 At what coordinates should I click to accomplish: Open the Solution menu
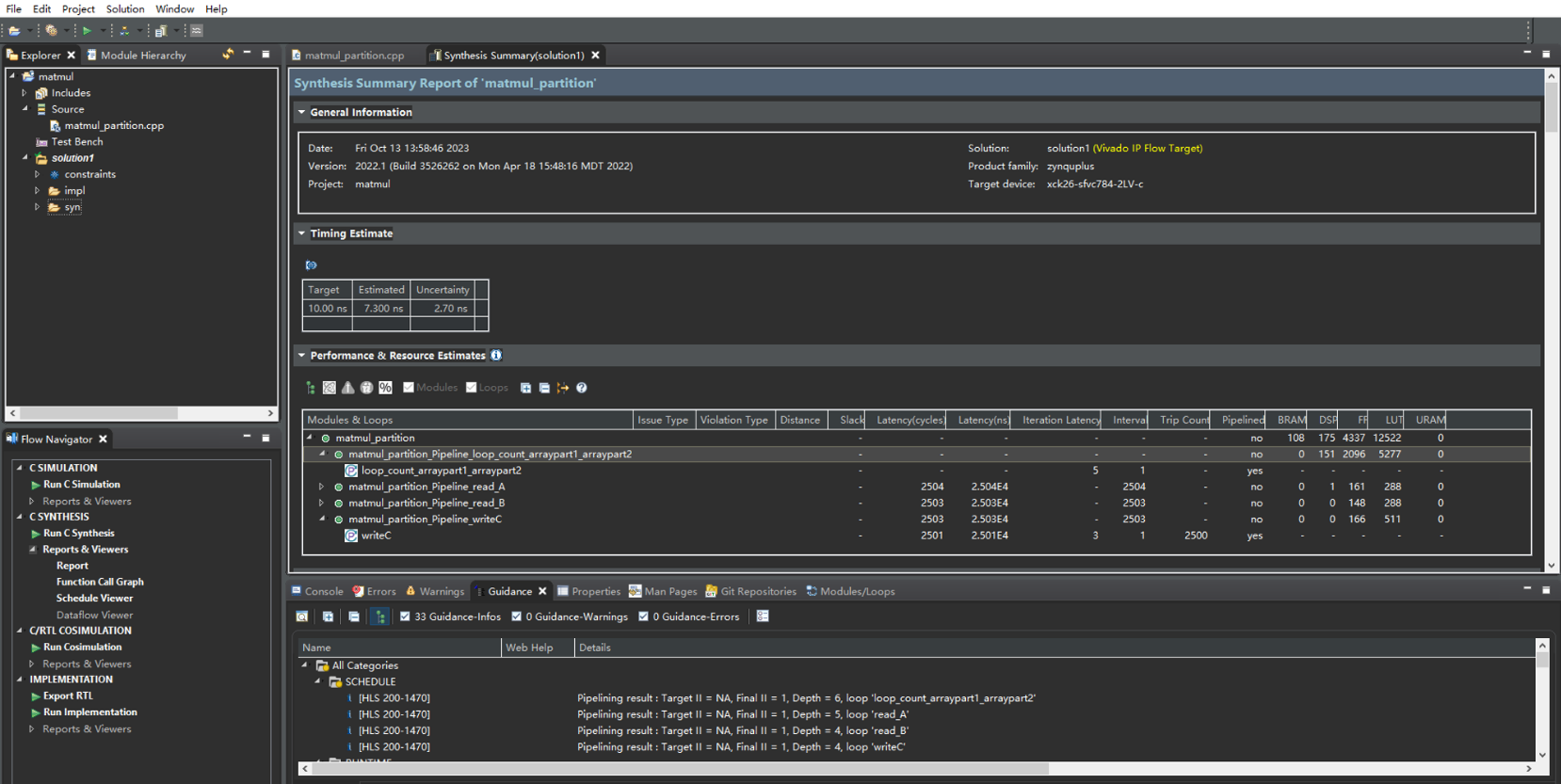pos(125,8)
